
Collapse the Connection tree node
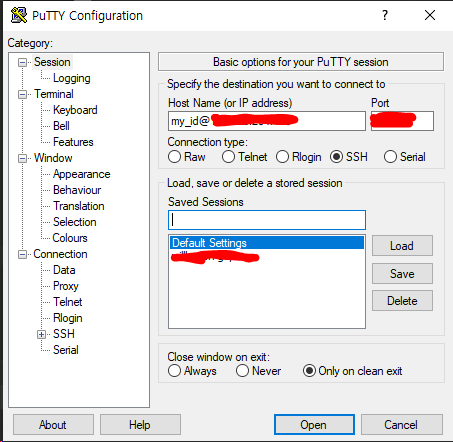[x=22, y=255]
